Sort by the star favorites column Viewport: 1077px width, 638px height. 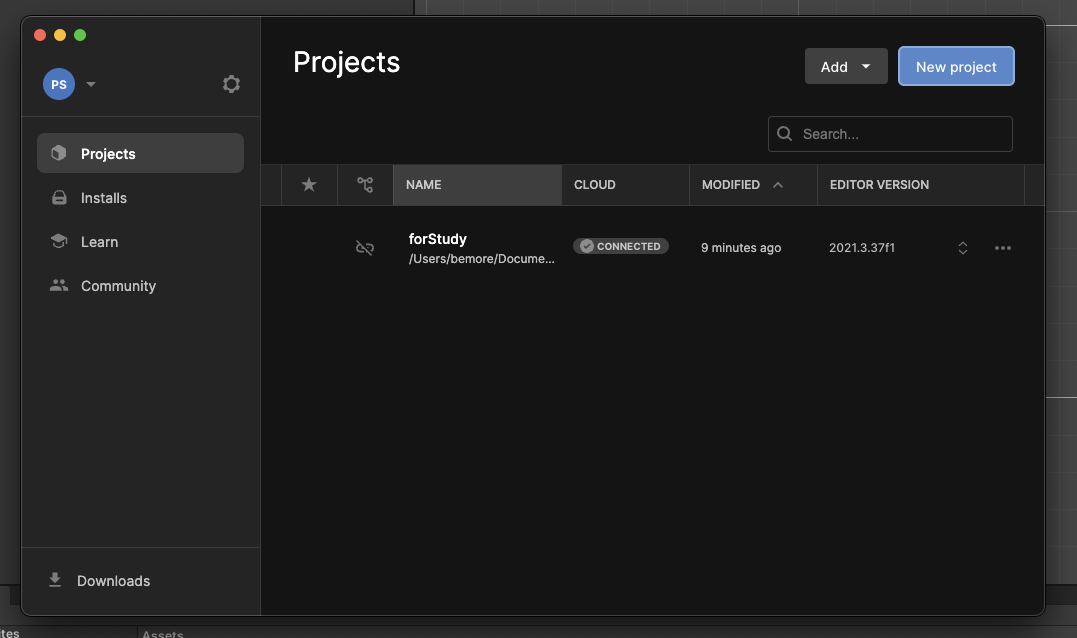tap(309, 185)
